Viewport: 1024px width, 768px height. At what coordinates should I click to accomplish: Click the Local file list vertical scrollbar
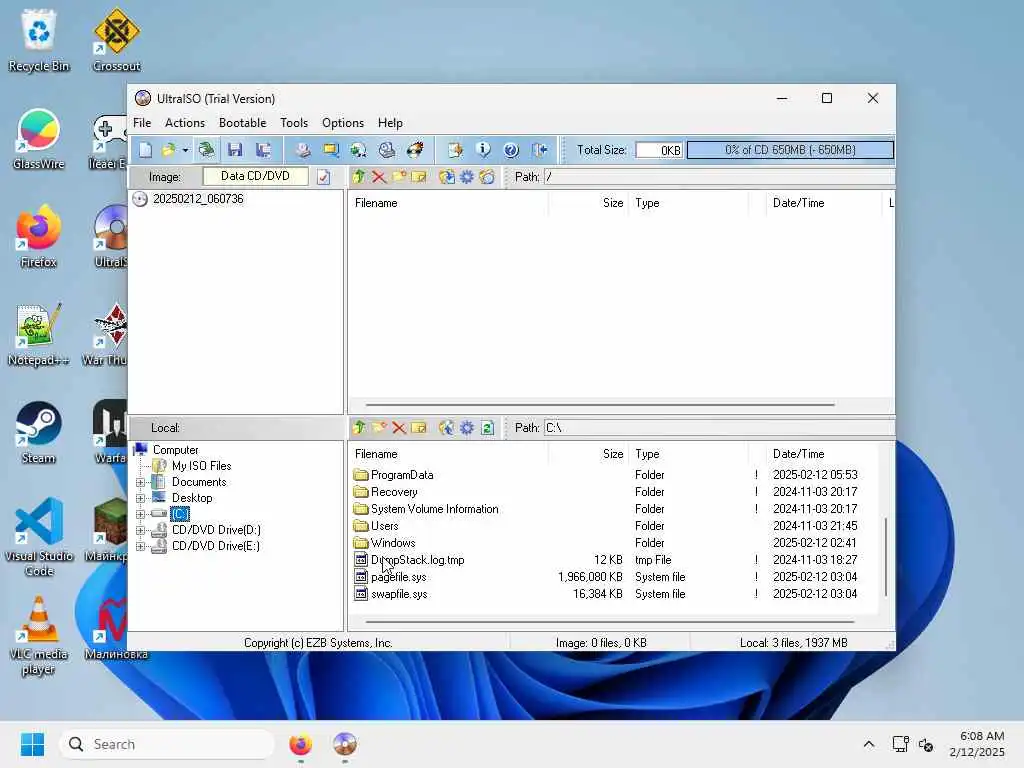(886, 557)
